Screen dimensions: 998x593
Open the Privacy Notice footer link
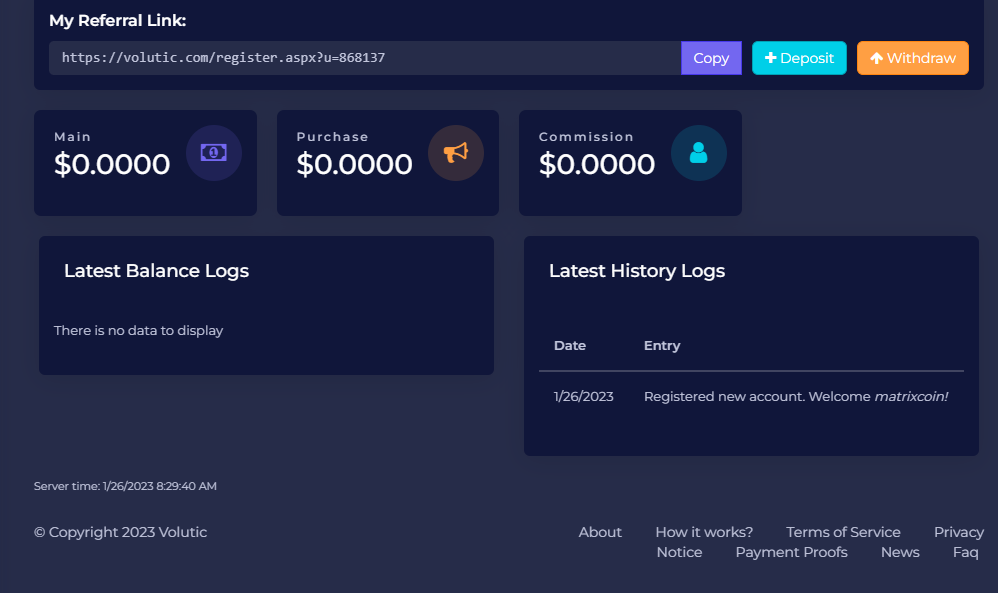[958, 532]
